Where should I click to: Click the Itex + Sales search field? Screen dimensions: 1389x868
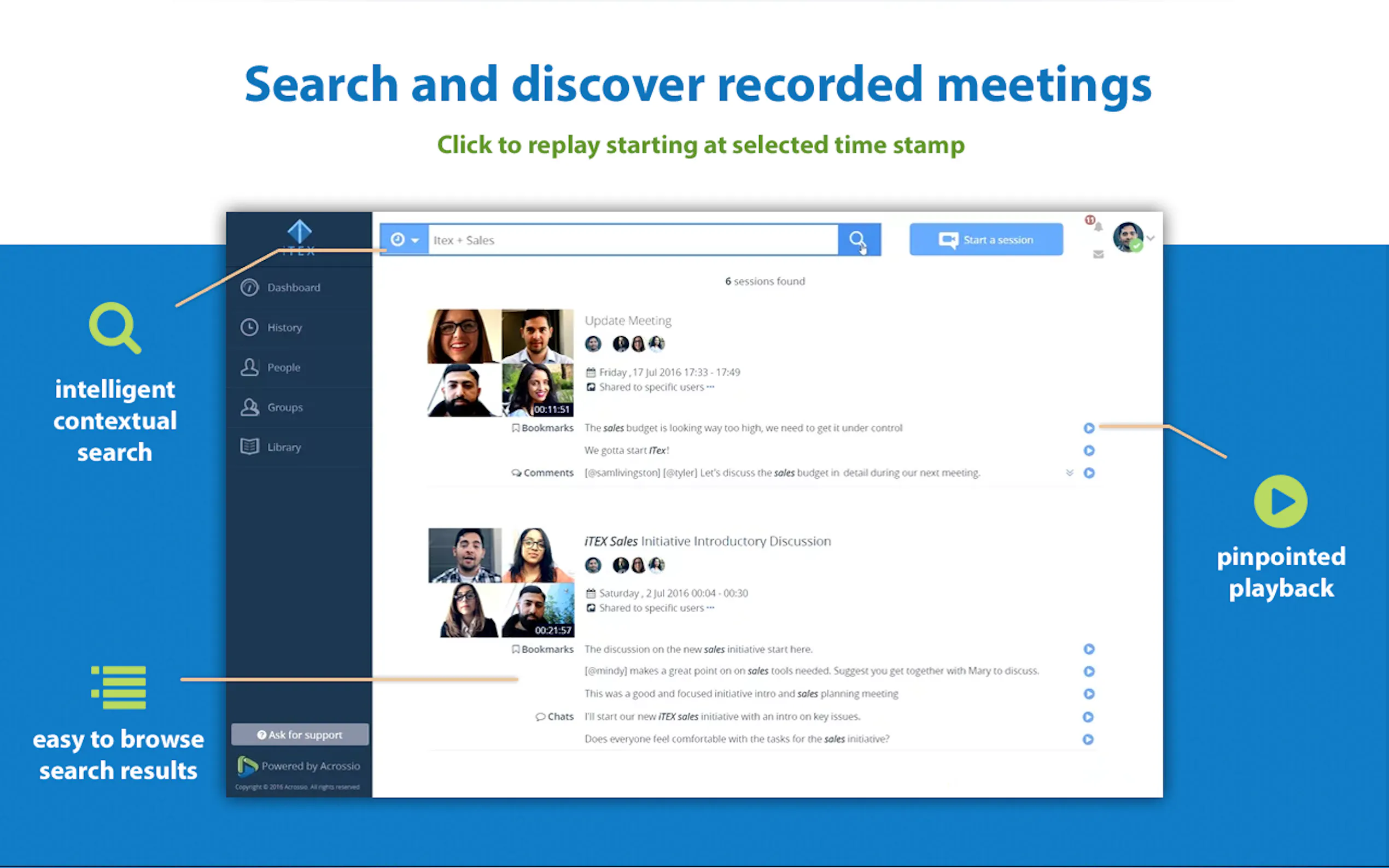point(632,240)
